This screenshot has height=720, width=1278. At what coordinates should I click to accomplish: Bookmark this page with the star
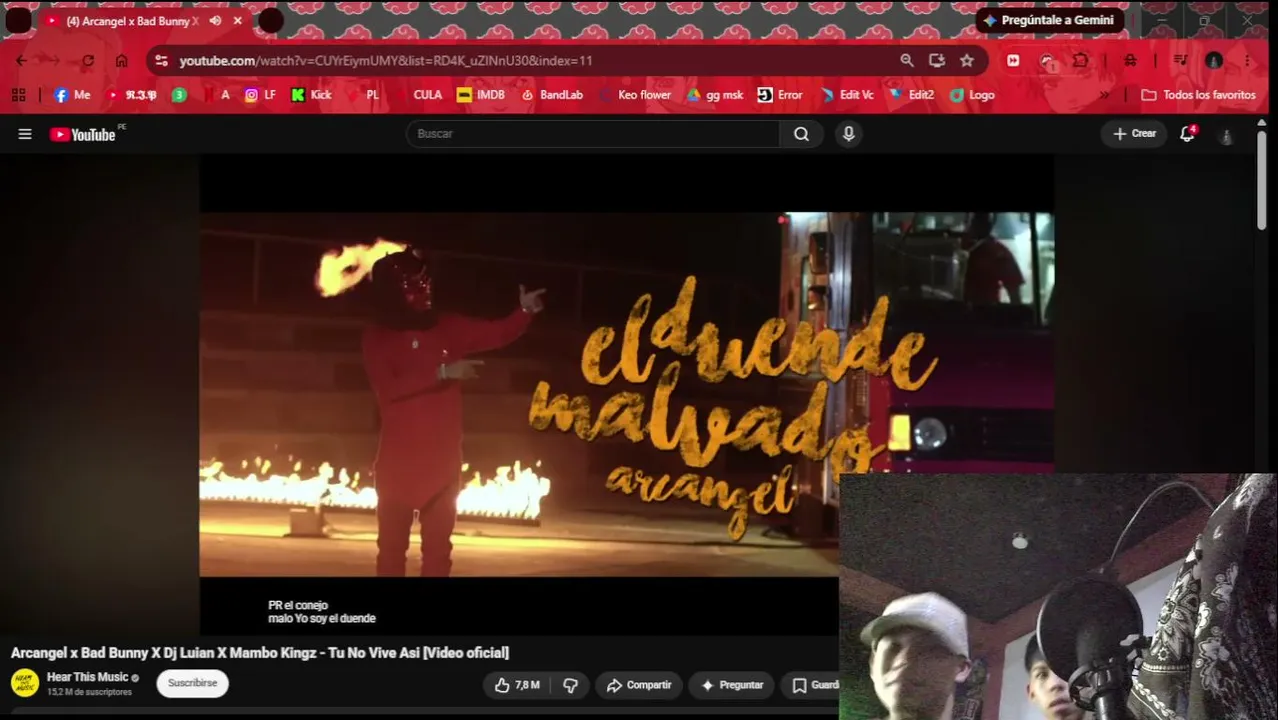coord(967,60)
